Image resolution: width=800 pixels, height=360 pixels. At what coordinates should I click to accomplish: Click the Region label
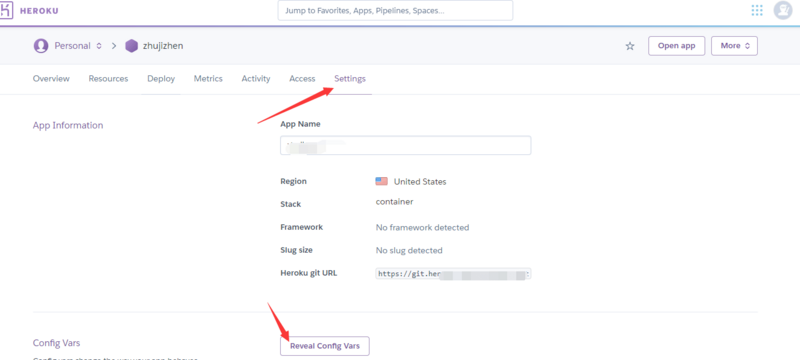point(293,182)
